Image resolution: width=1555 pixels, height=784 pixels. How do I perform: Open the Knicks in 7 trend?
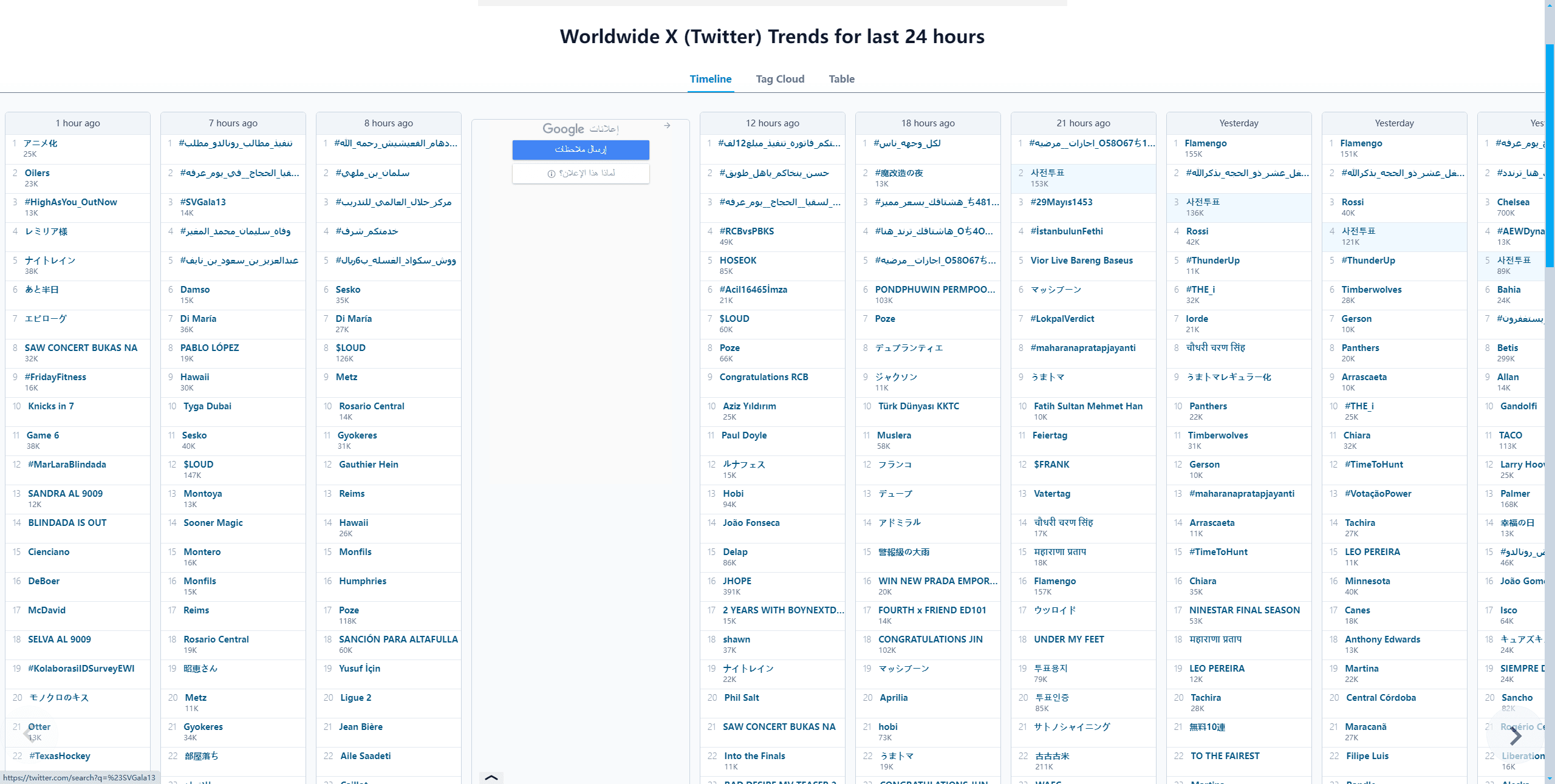pyautogui.click(x=51, y=406)
